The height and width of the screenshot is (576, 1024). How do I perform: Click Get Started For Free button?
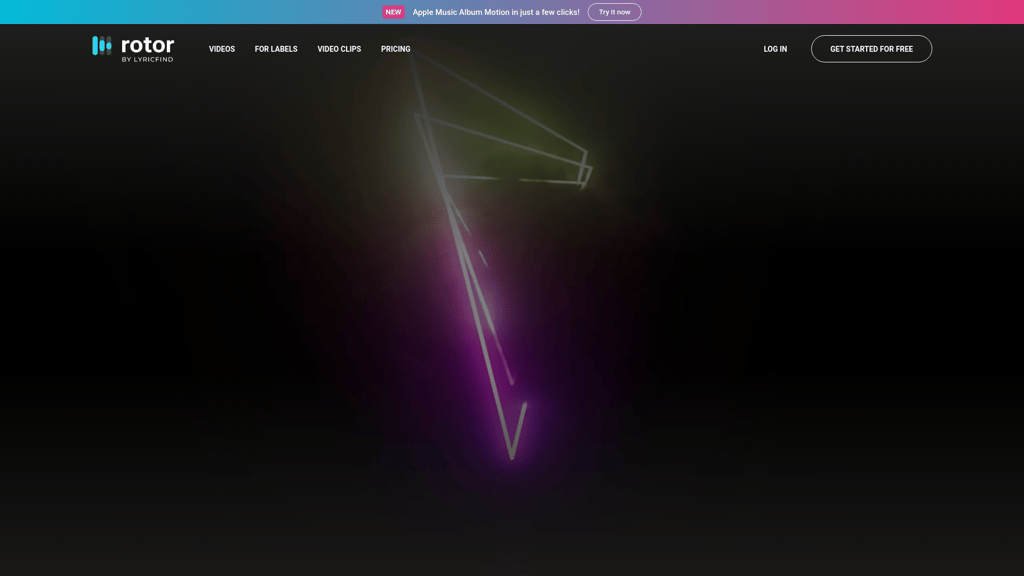point(871,49)
